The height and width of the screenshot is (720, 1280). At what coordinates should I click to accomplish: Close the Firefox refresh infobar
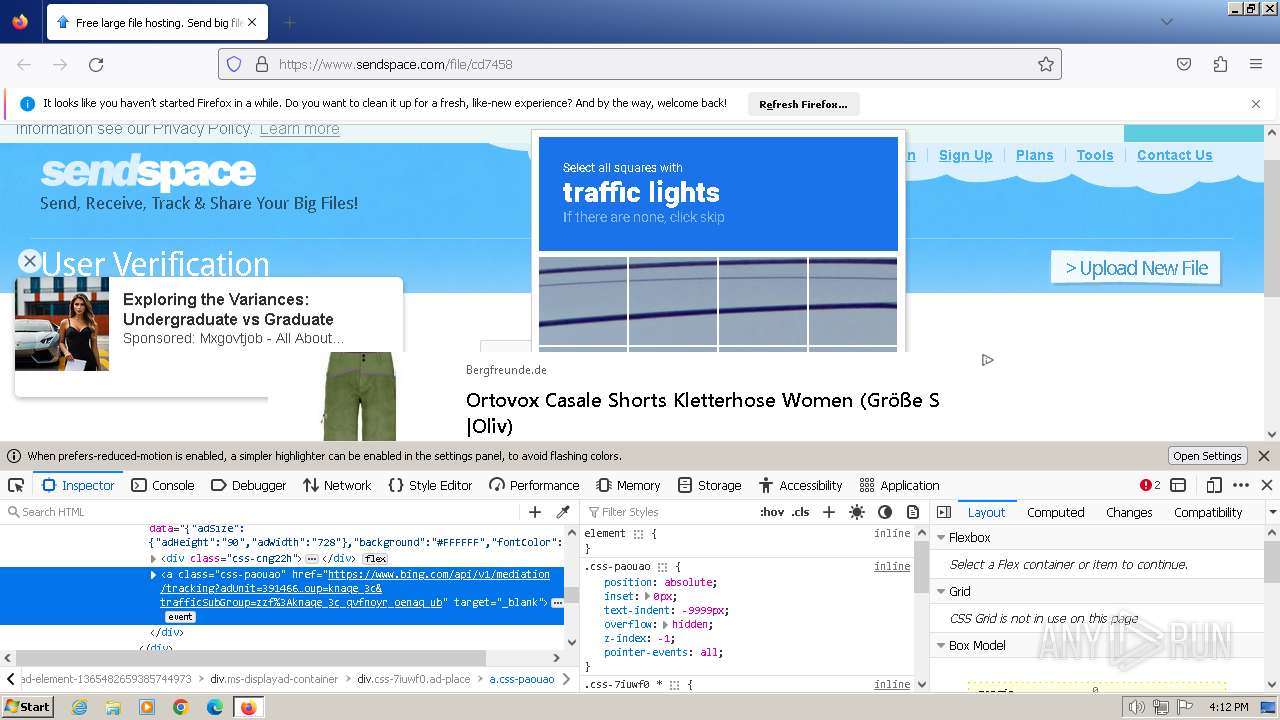1256,104
